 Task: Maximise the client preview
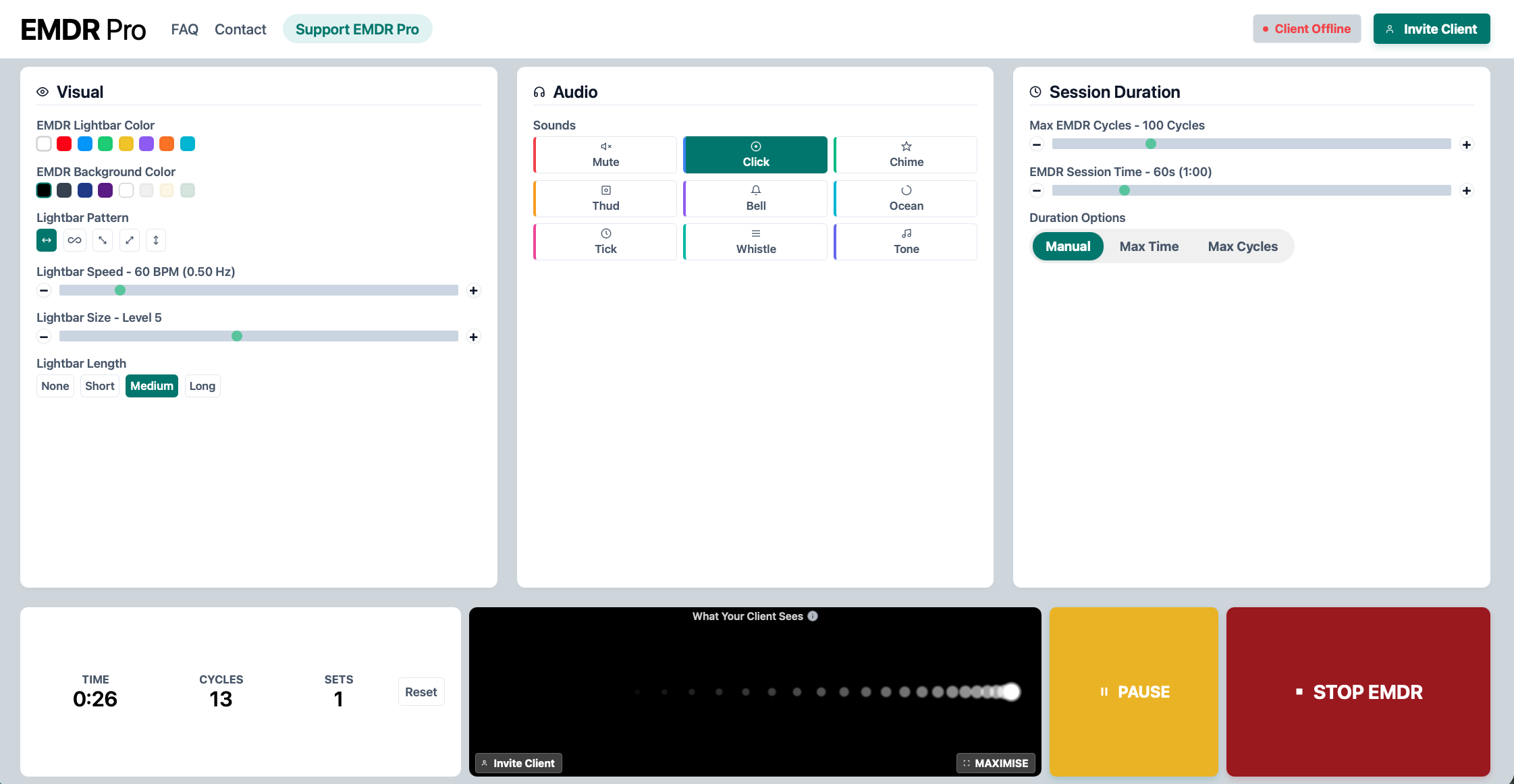pos(996,763)
